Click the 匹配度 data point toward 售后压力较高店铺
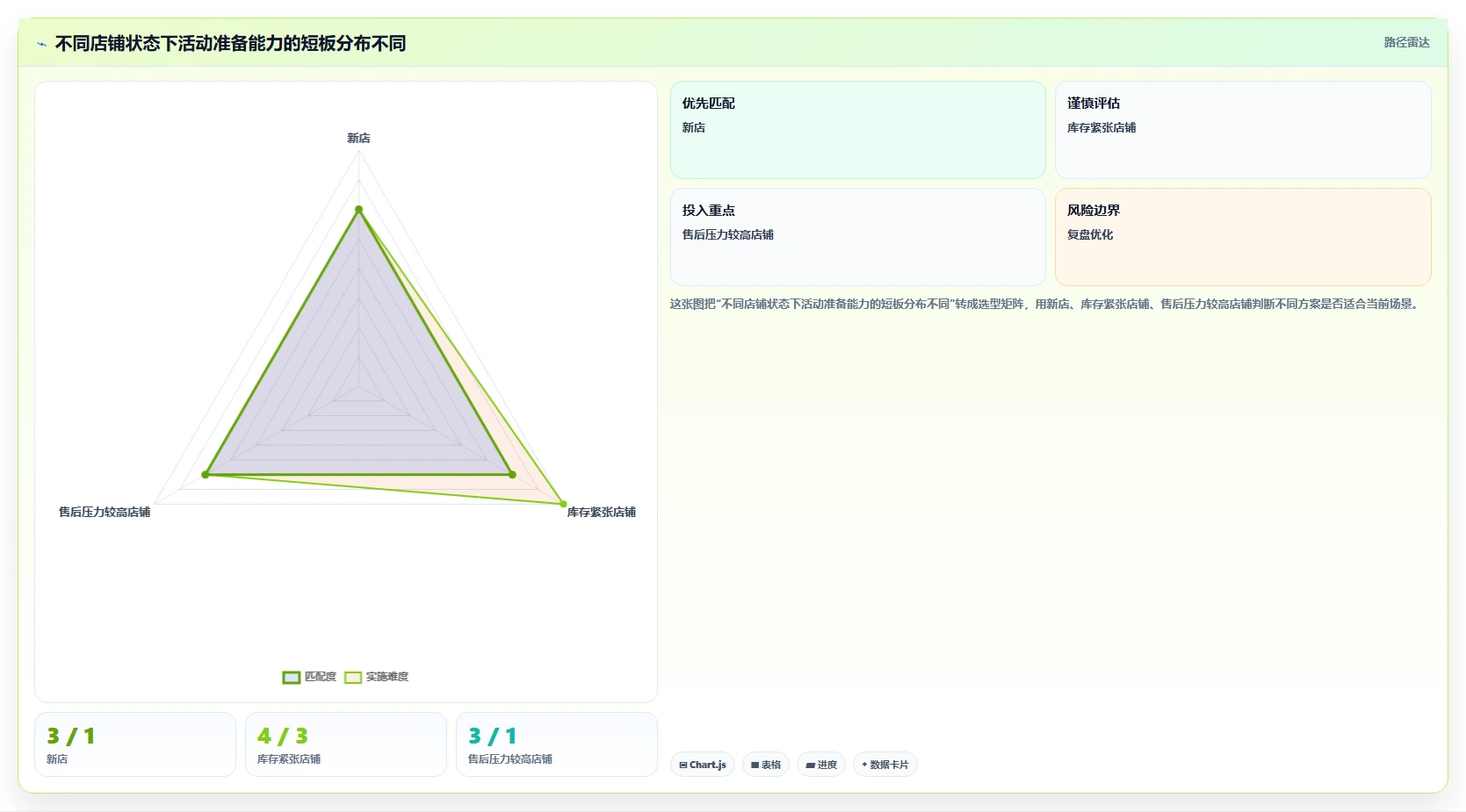 point(206,475)
